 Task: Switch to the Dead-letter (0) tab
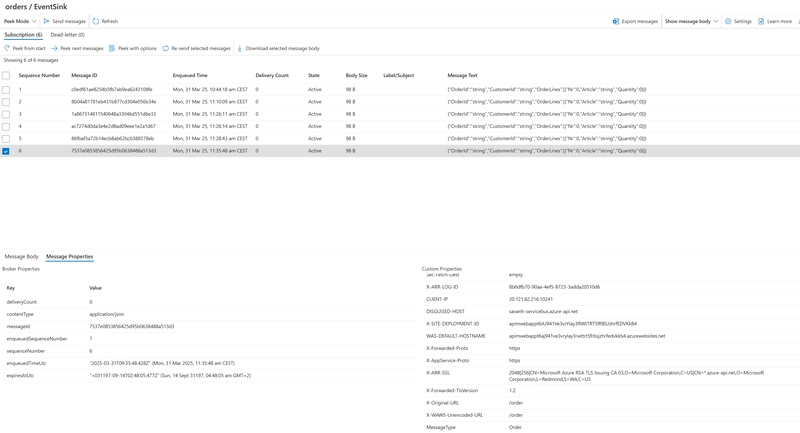(67, 35)
